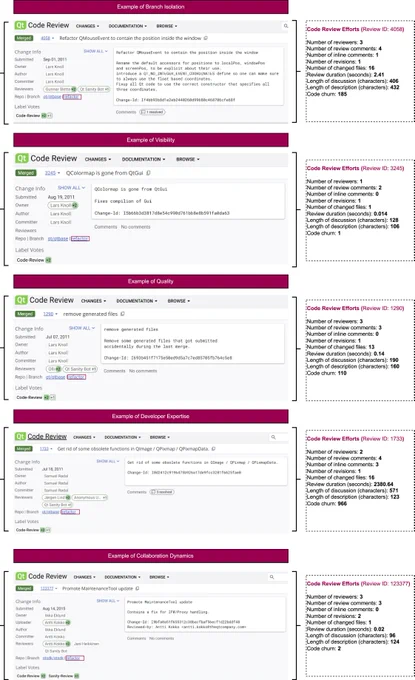Image resolution: width=415 pixels, height=680 pixels.
Task: Open the change number 3245 dropdown link
Action: (52, 173)
